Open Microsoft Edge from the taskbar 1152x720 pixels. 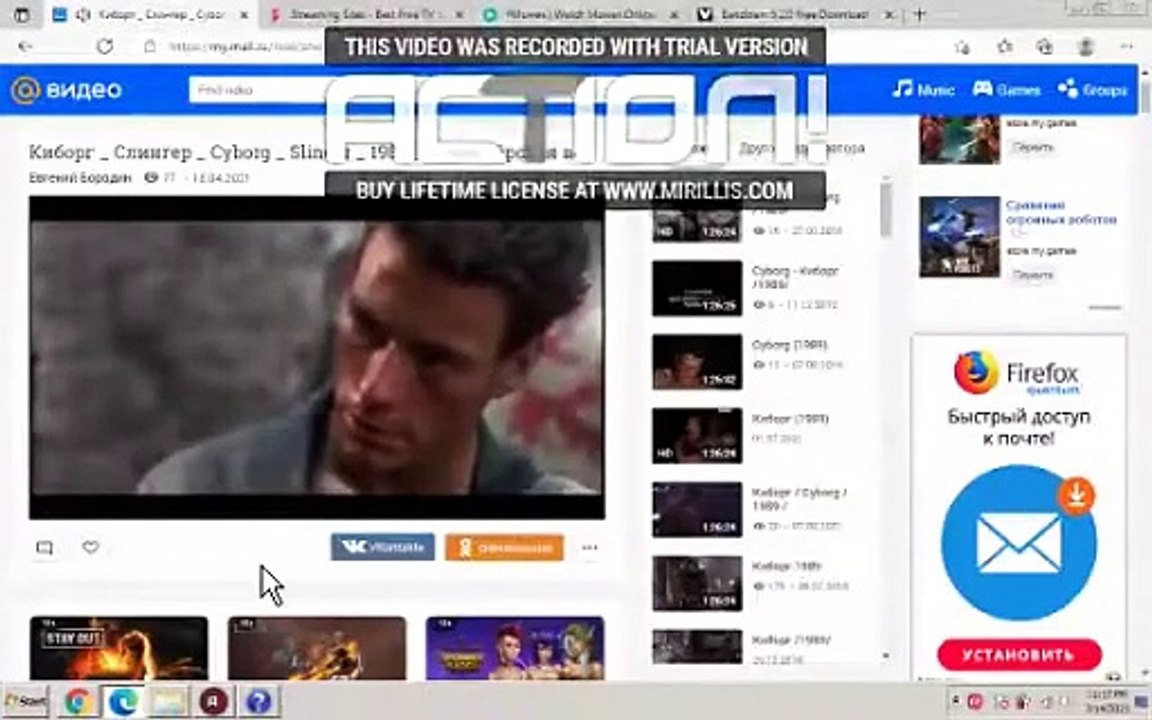pos(123,702)
